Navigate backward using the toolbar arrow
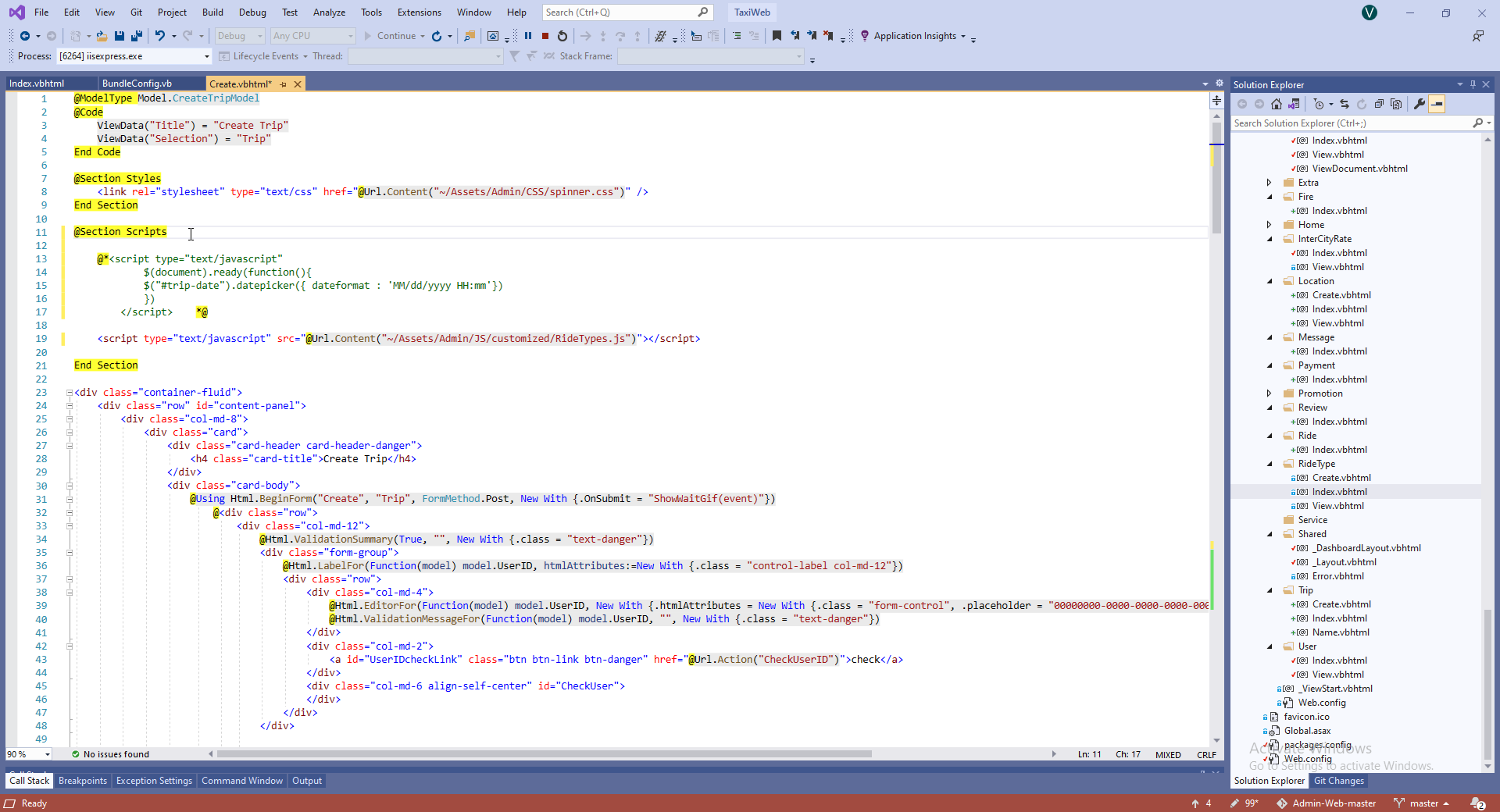The width and height of the screenshot is (1500, 812). 25,36
